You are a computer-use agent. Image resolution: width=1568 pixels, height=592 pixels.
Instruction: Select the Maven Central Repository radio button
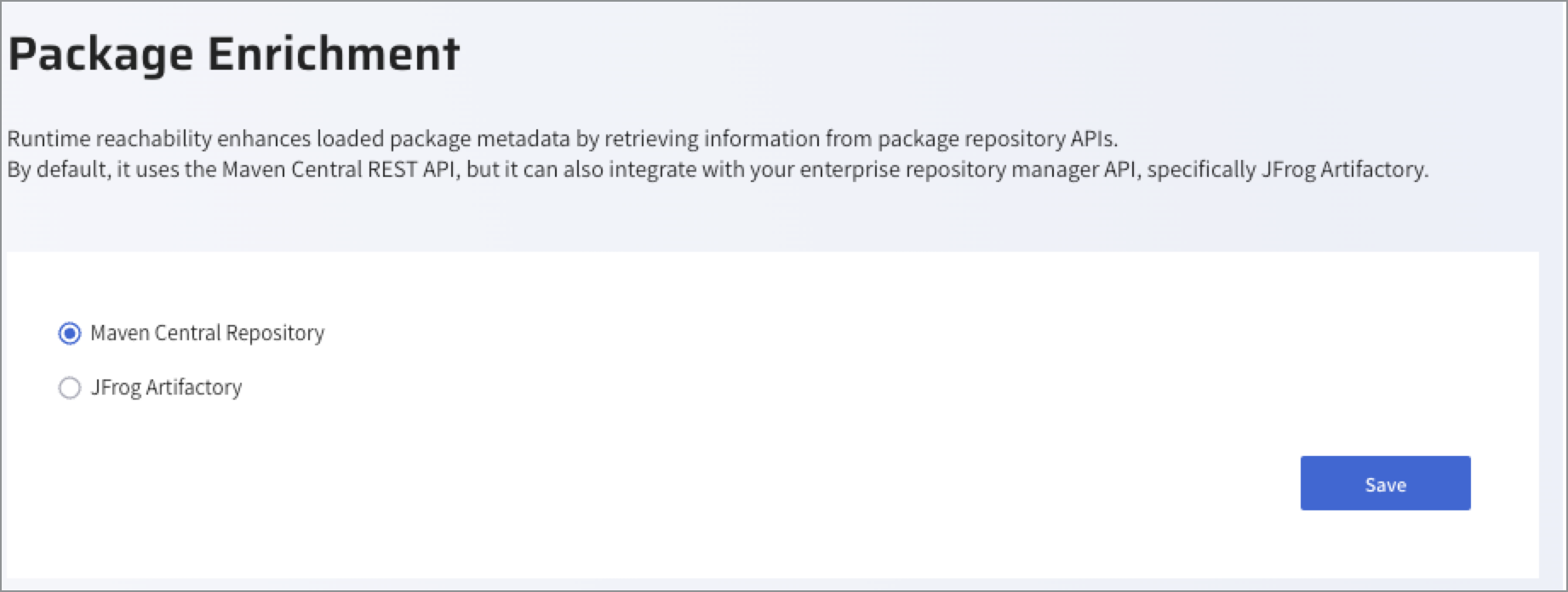(70, 333)
